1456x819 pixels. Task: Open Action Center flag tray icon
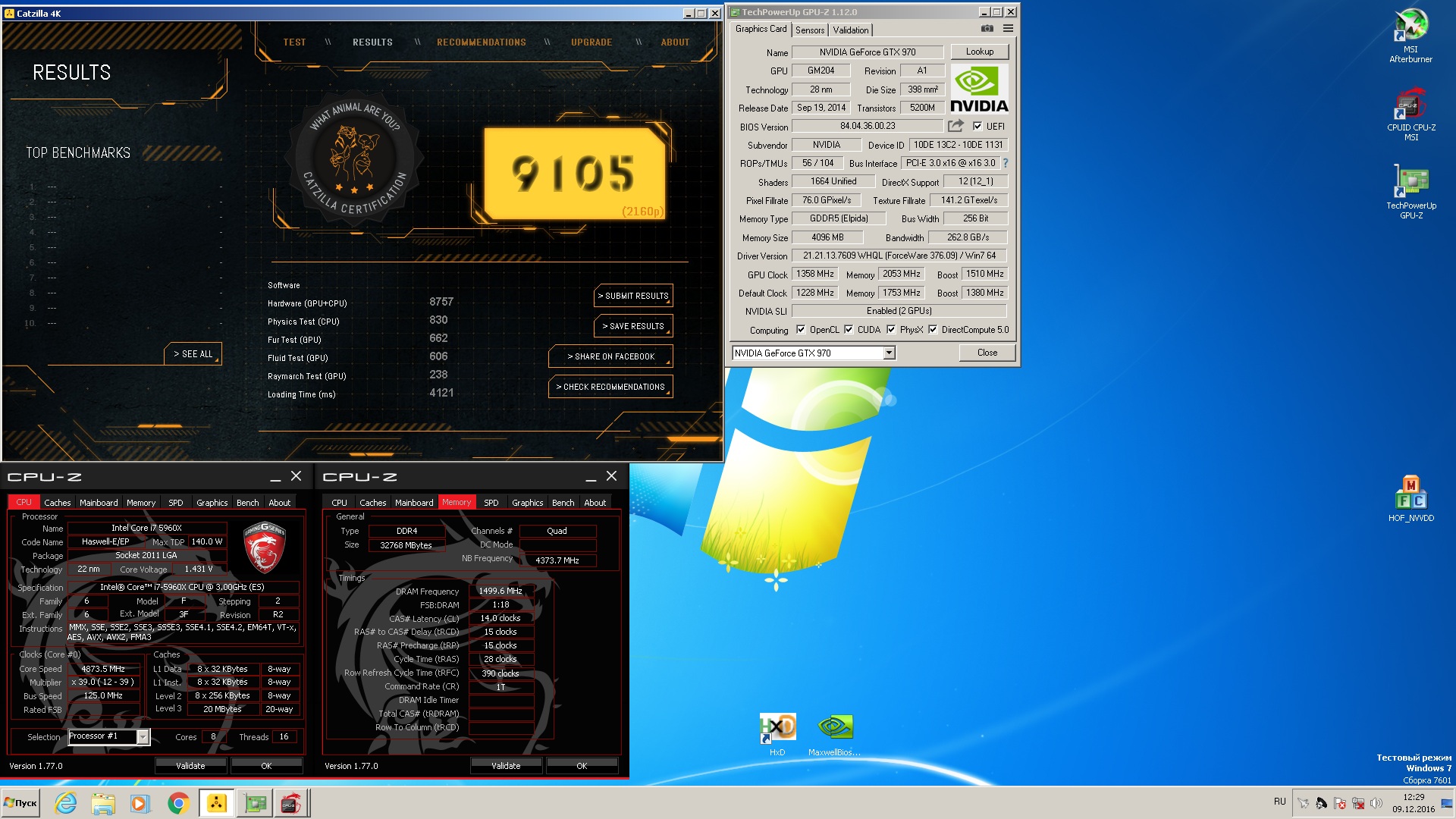1340,803
